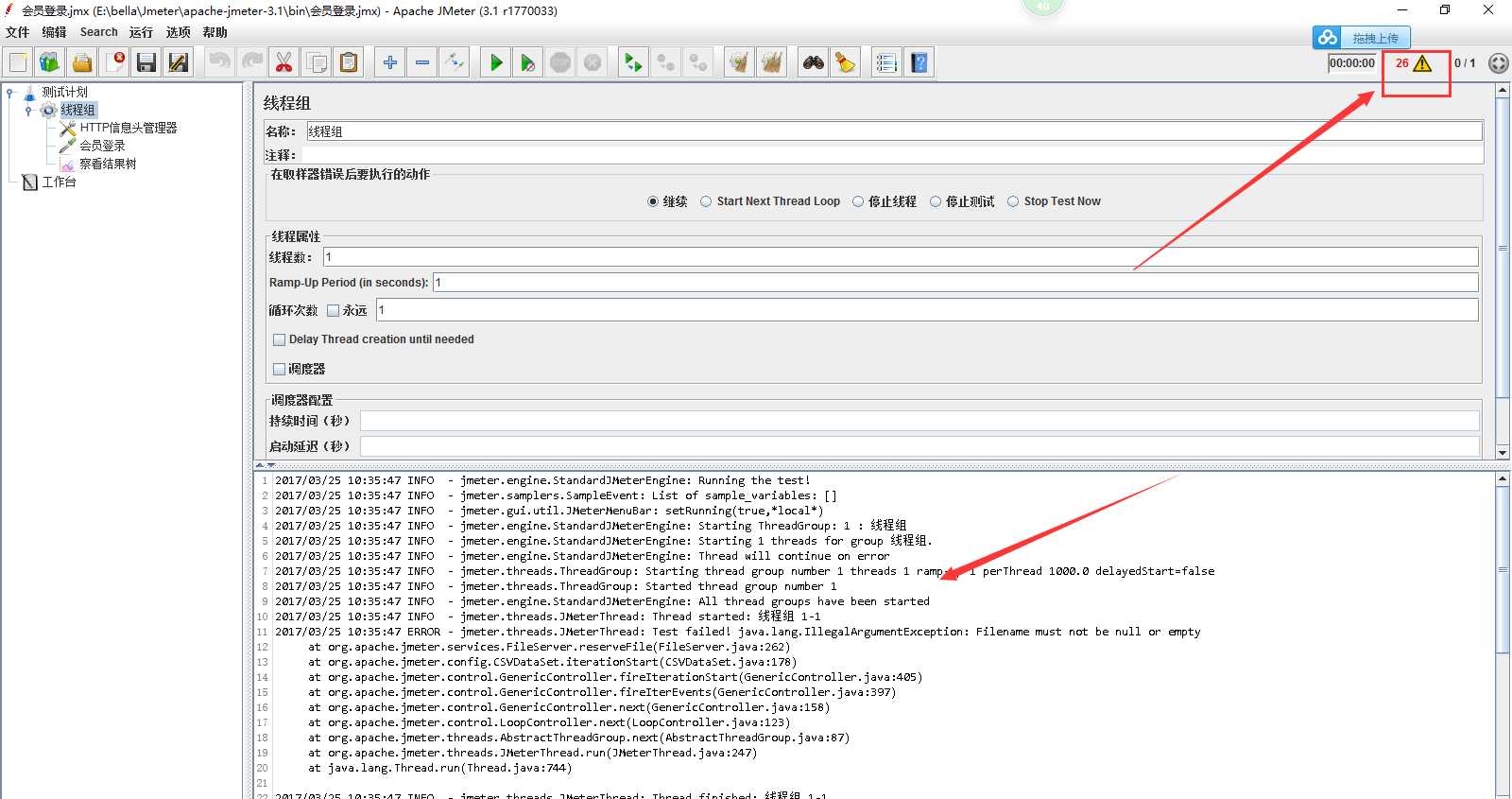
Task: Select the 停止测试 radio option
Action: pos(936,201)
